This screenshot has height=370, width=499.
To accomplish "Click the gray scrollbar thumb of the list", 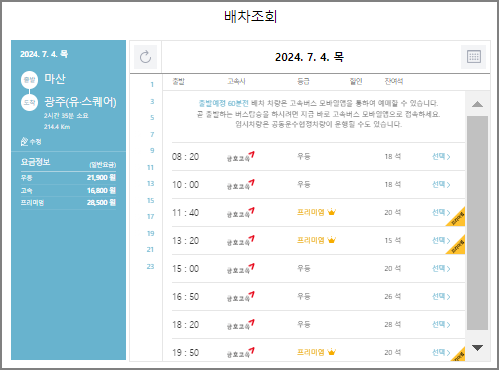I will click(x=477, y=223).
